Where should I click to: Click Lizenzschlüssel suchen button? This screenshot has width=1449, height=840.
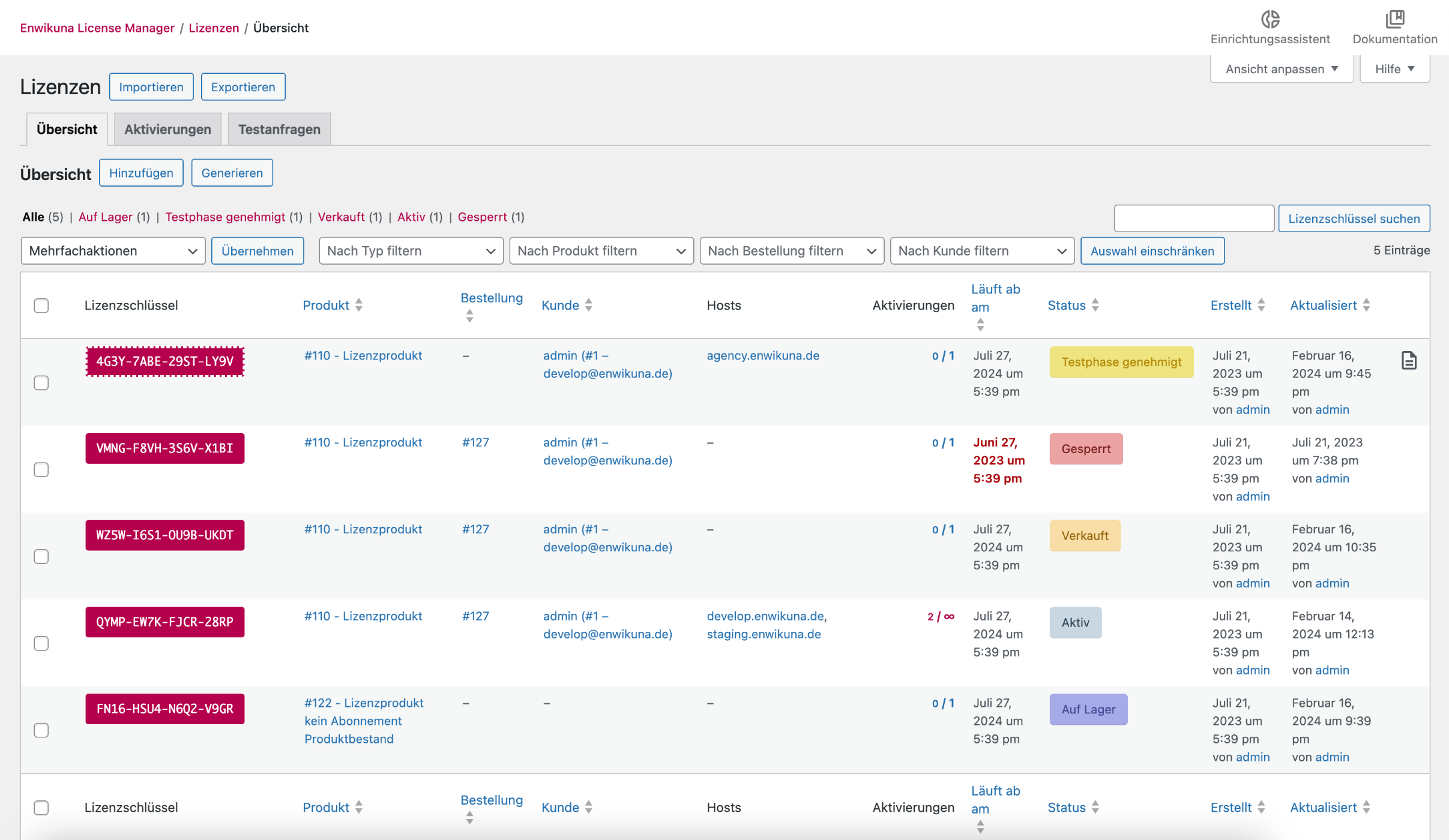point(1354,218)
